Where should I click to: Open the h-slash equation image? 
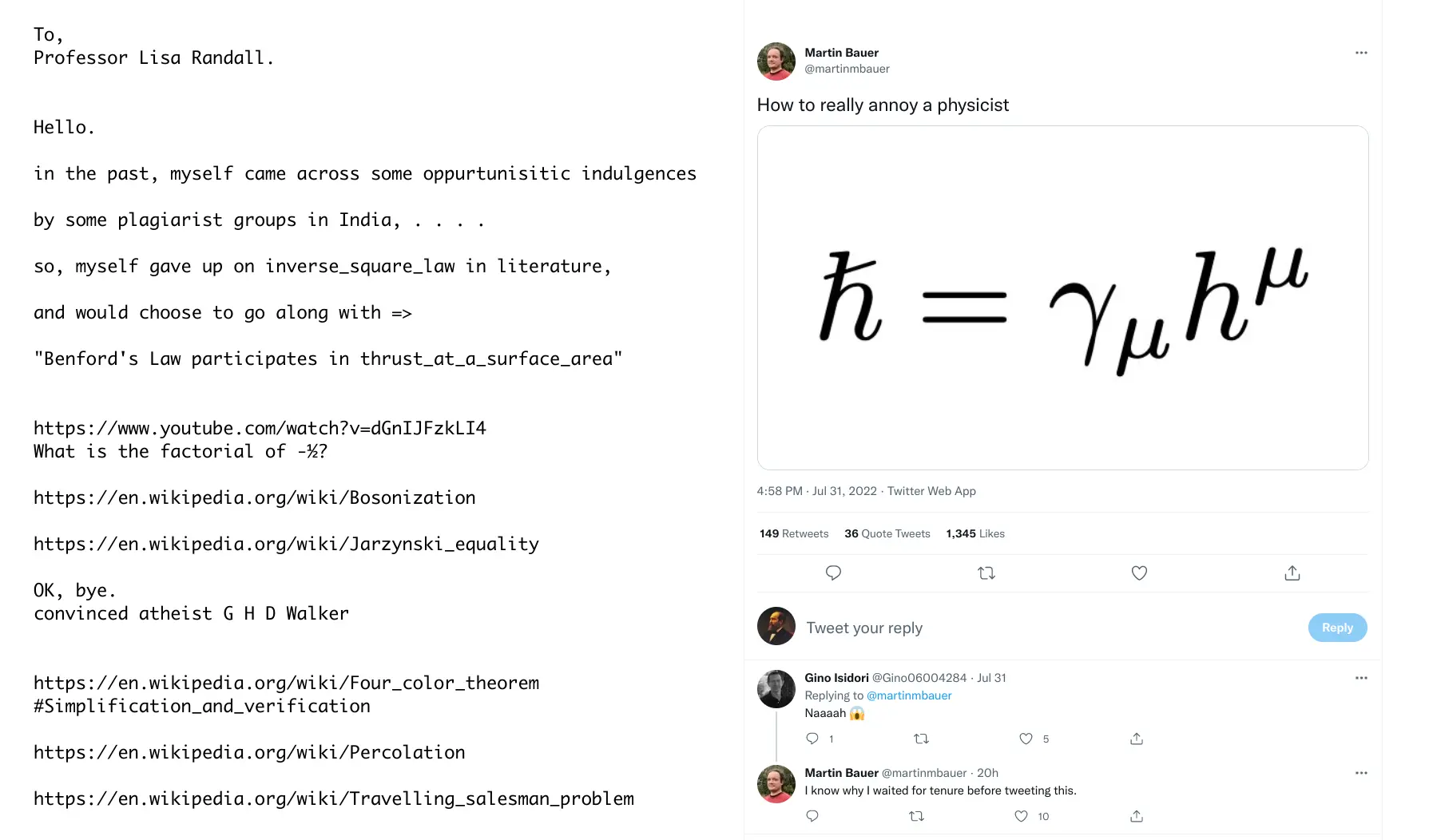(x=1062, y=298)
